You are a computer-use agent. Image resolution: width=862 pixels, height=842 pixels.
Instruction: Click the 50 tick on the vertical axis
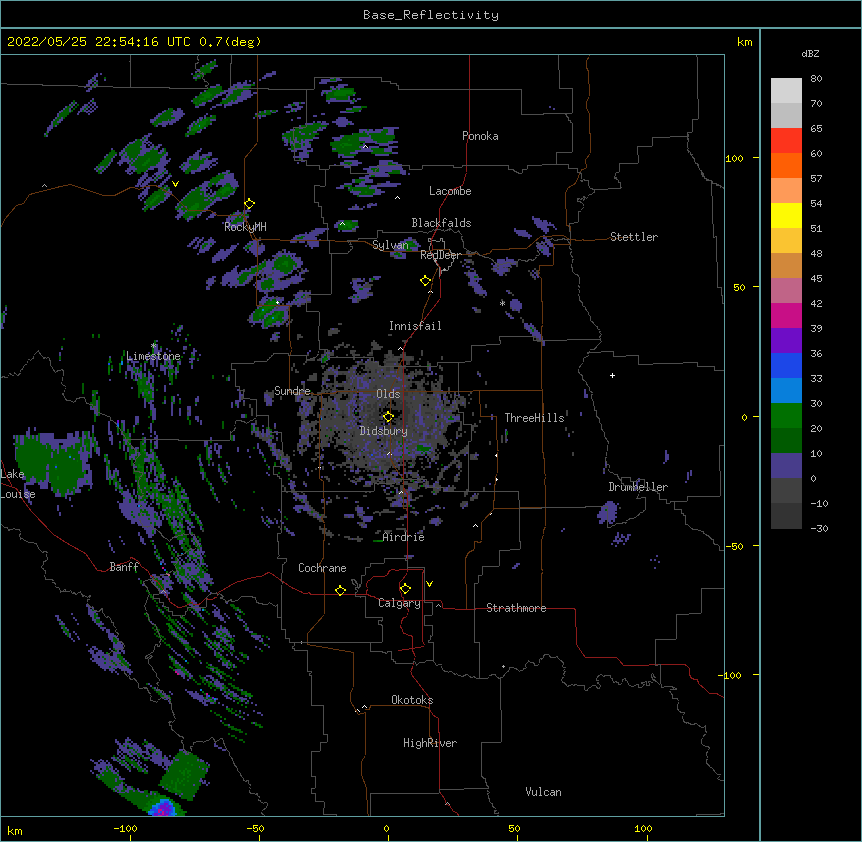739,287
